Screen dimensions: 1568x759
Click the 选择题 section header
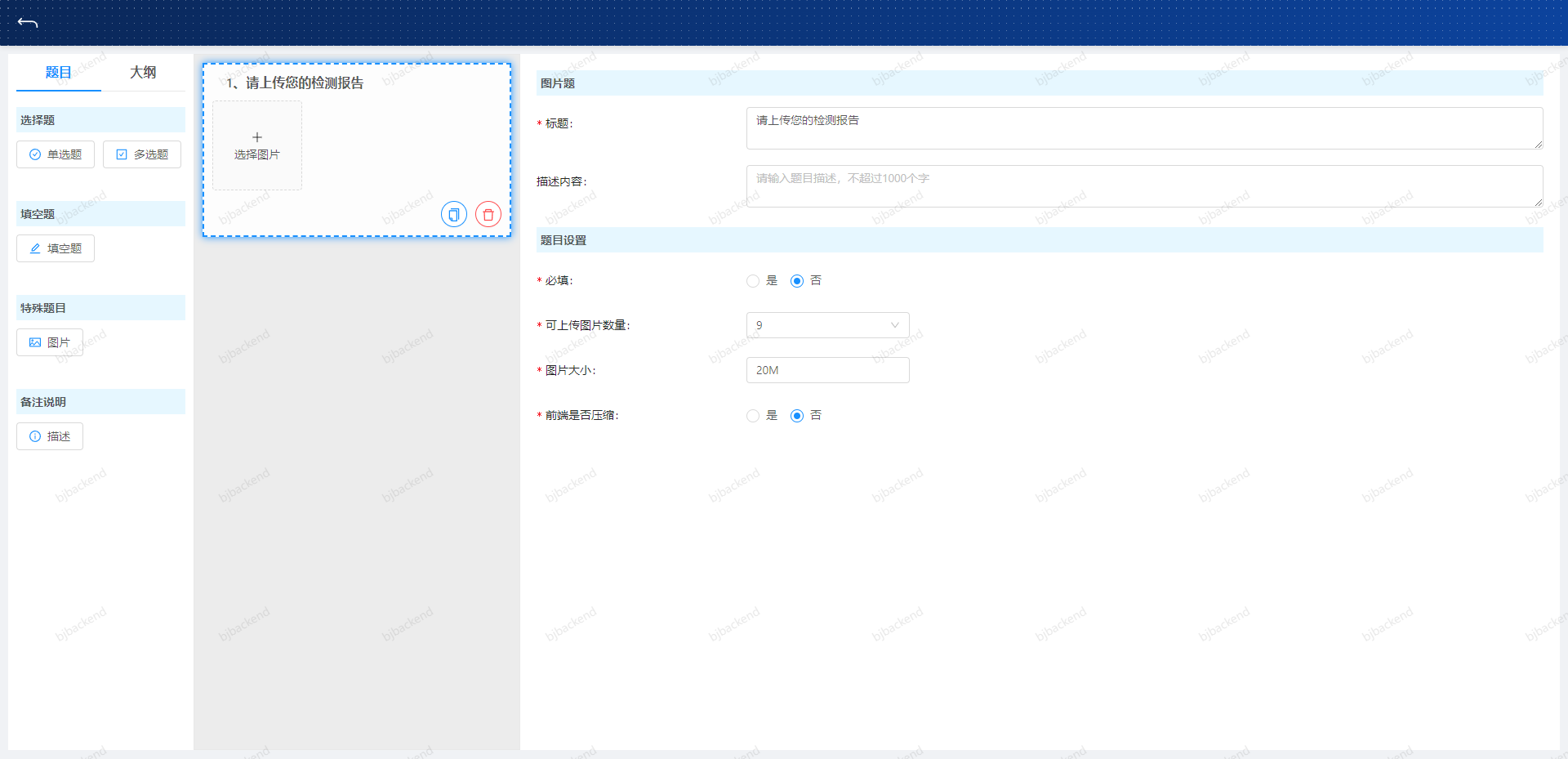pyautogui.click(x=100, y=120)
